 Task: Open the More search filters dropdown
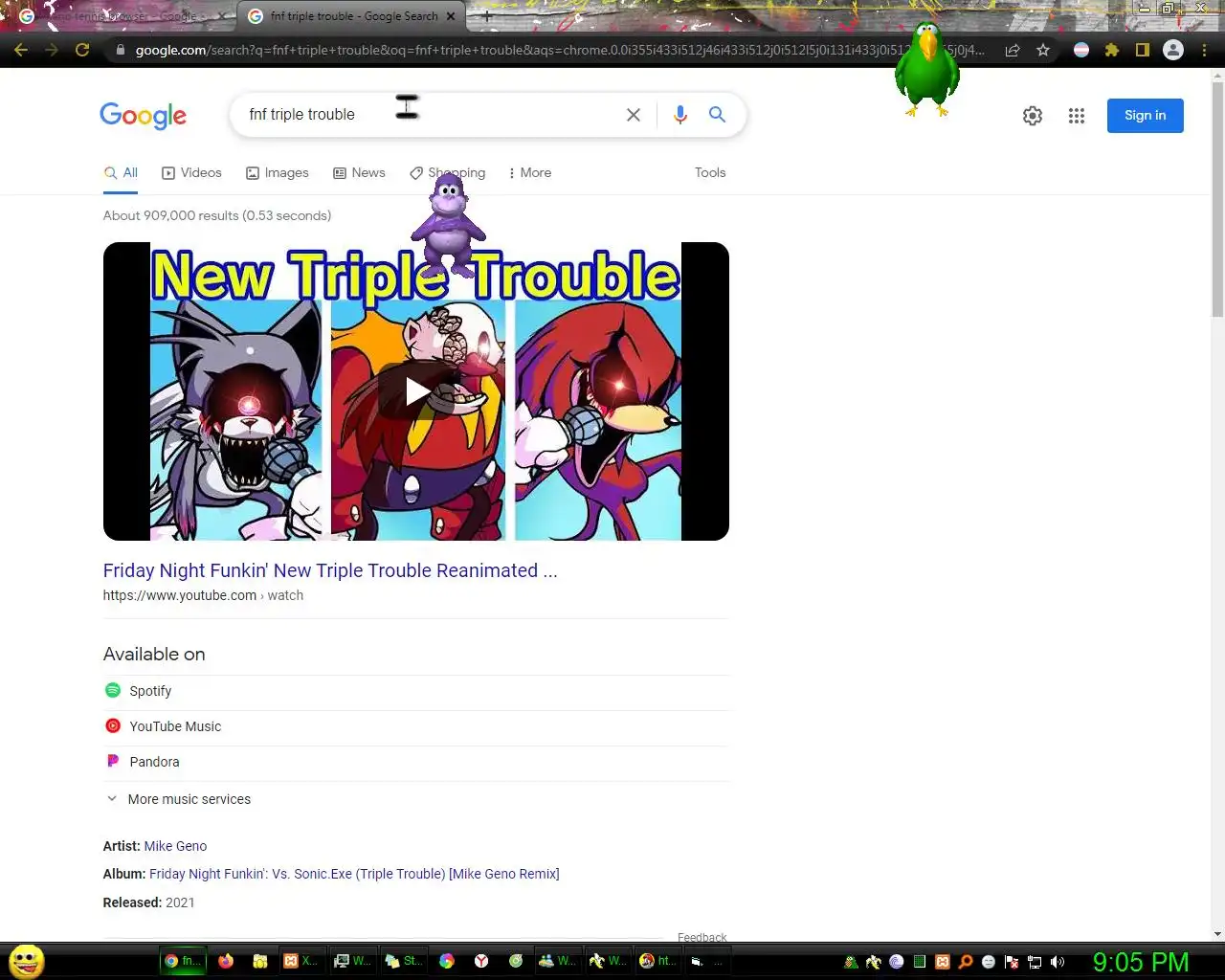tap(529, 173)
